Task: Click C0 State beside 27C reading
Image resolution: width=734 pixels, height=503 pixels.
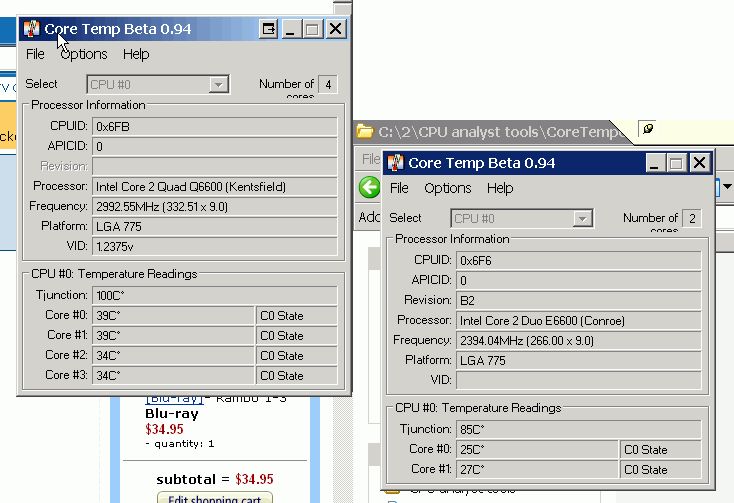Action: [x=661, y=469]
